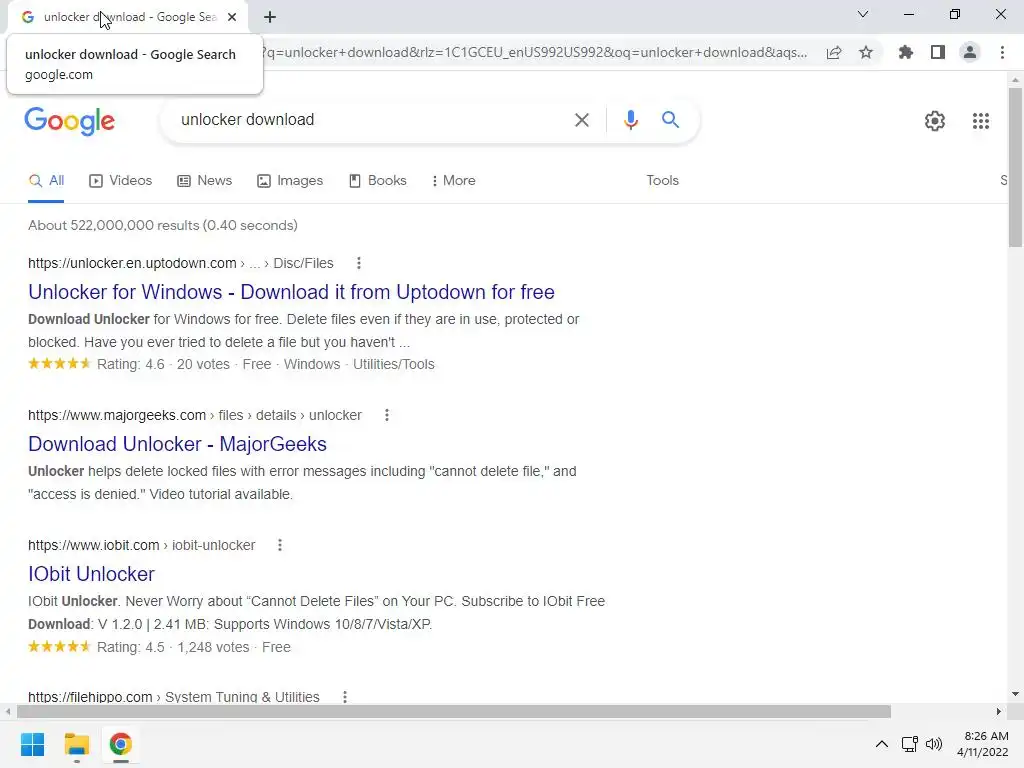Share this page from address bar
The height and width of the screenshot is (768, 1024).
pyautogui.click(x=834, y=53)
